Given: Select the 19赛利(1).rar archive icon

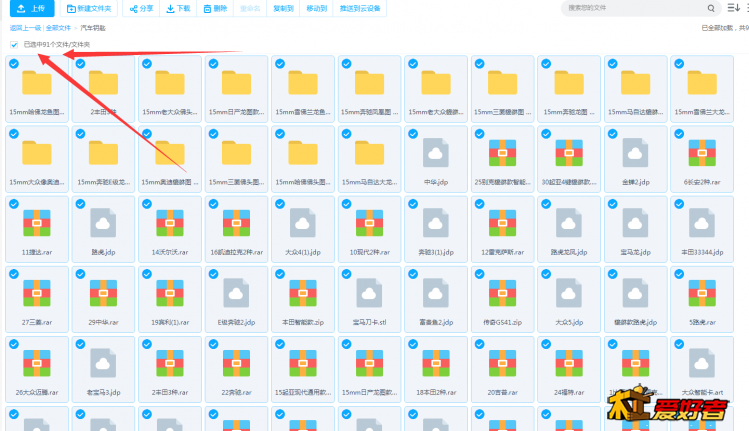Looking at the screenshot, I should (x=170, y=293).
